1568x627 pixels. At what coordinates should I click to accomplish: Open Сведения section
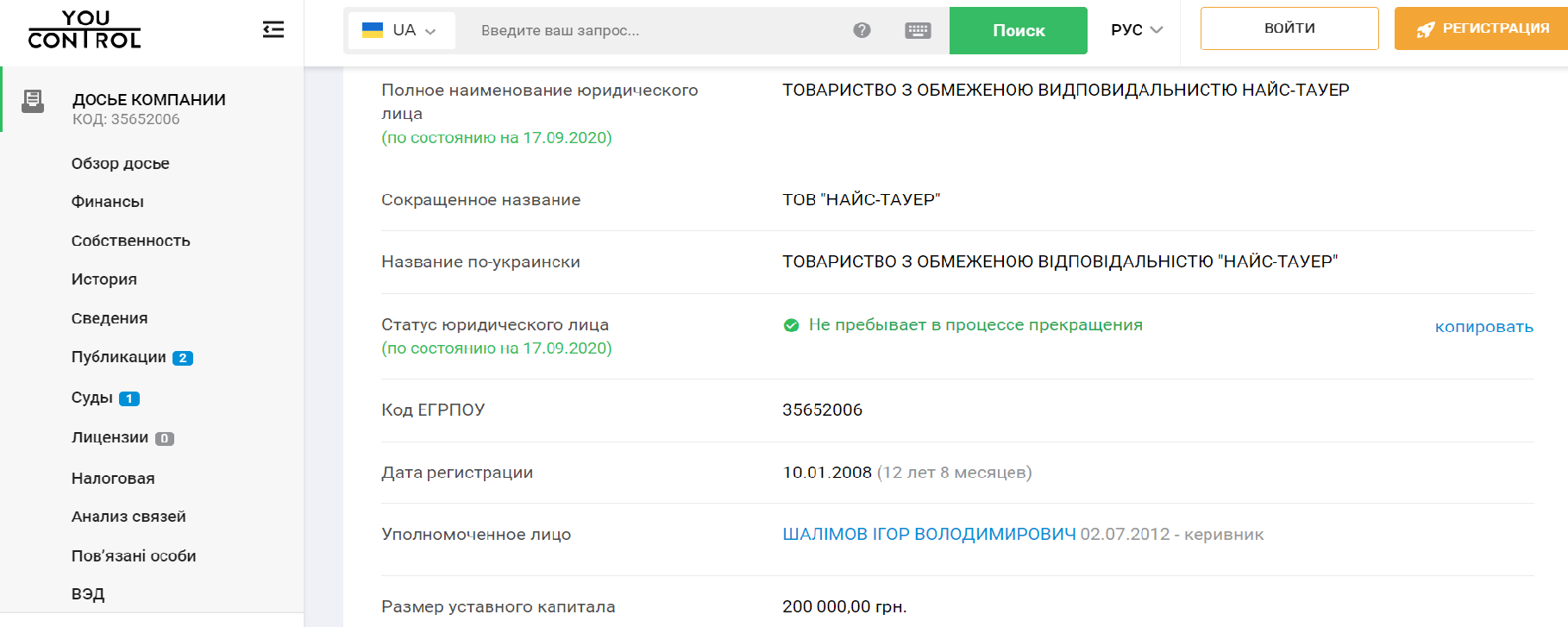pos(110,318)
